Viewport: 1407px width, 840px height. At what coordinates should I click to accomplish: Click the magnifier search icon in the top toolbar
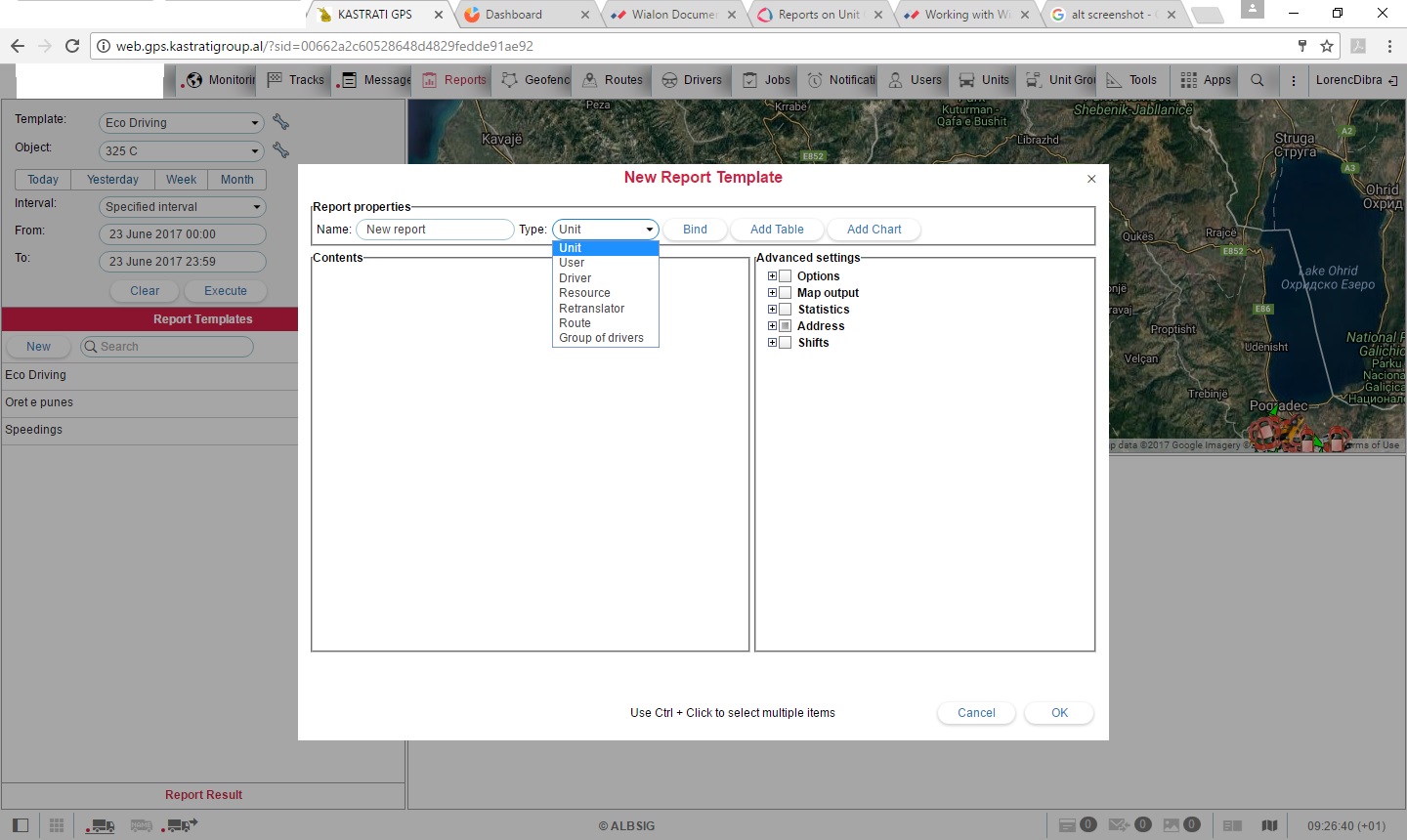click(x=1258, y=80)
